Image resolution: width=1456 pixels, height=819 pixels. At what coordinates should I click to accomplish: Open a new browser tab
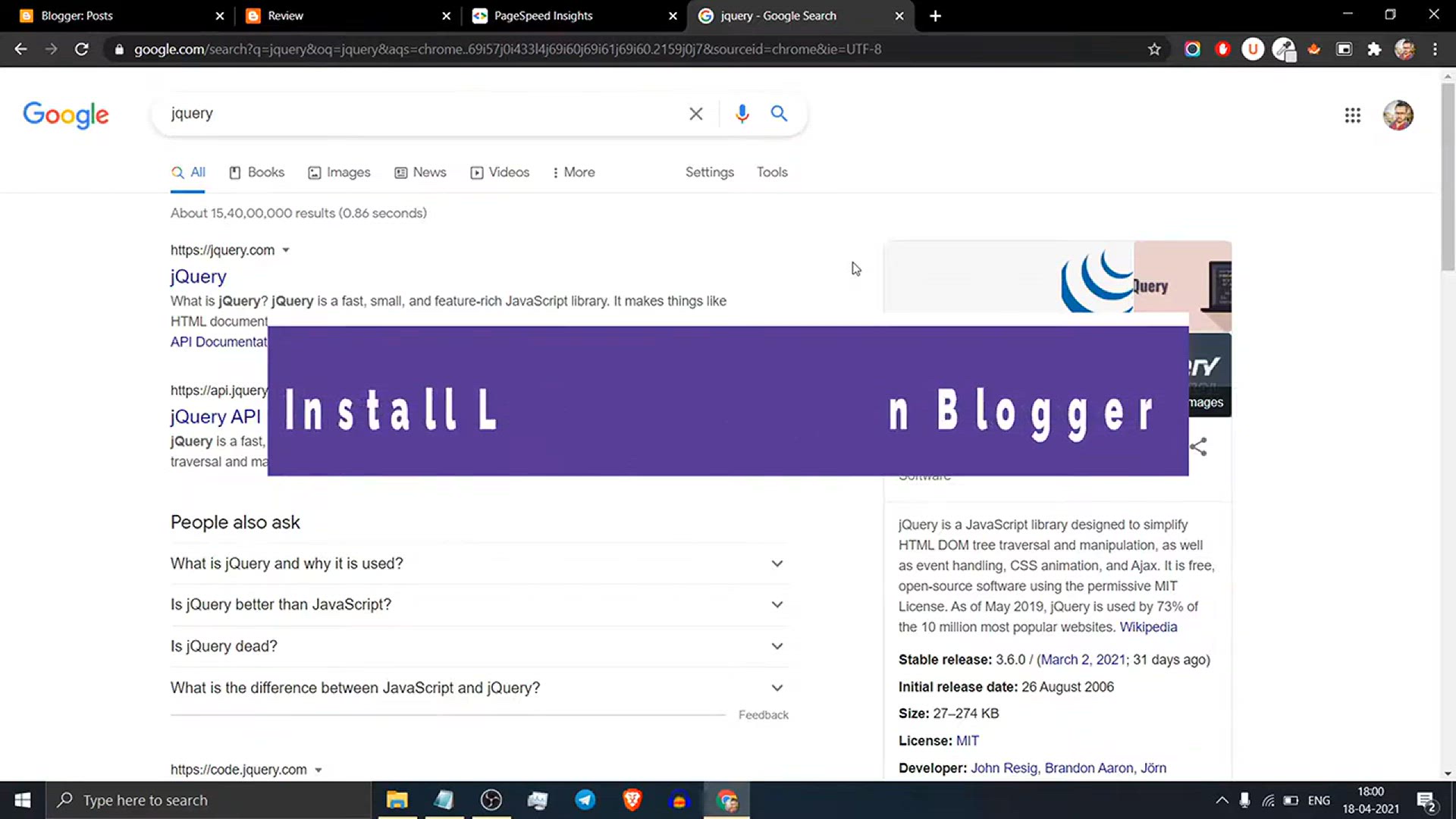(x=935, y=16)
